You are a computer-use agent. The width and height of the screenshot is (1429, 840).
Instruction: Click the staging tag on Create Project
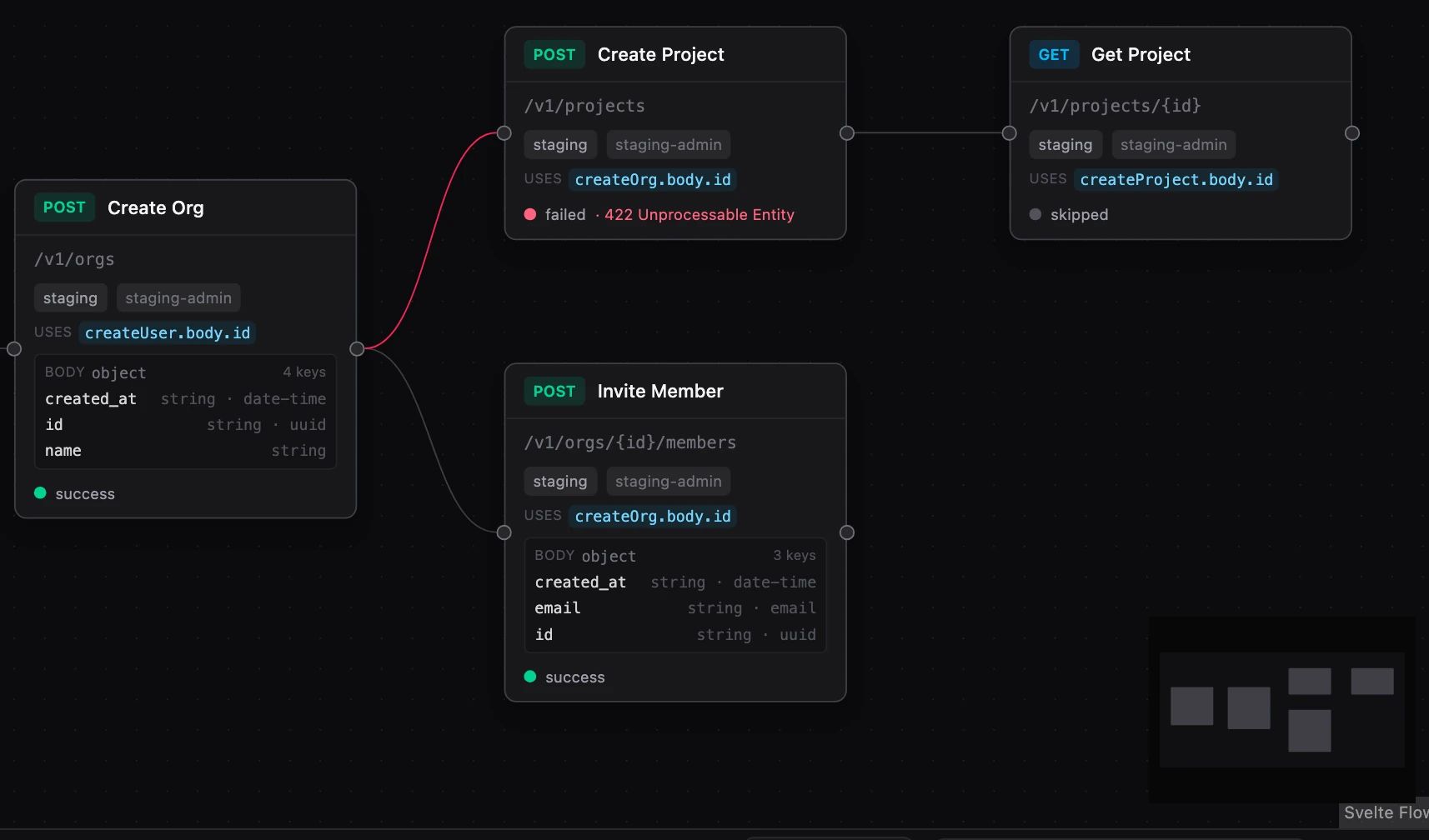tap(560, 145)
